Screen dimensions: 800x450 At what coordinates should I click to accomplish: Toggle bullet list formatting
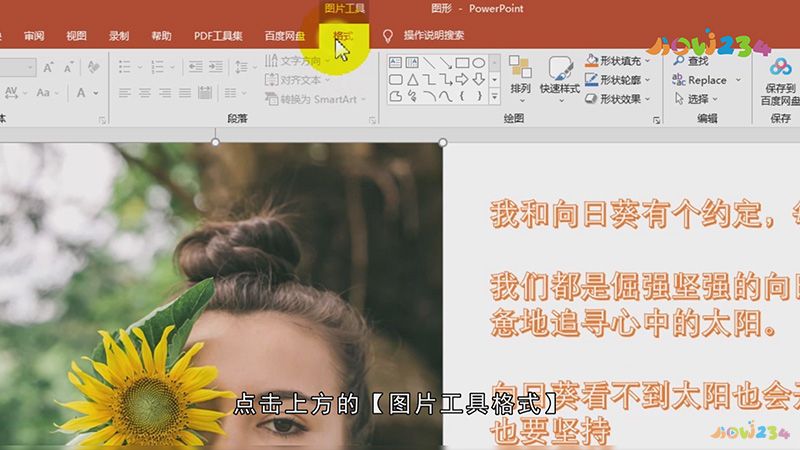click(124, 67)
